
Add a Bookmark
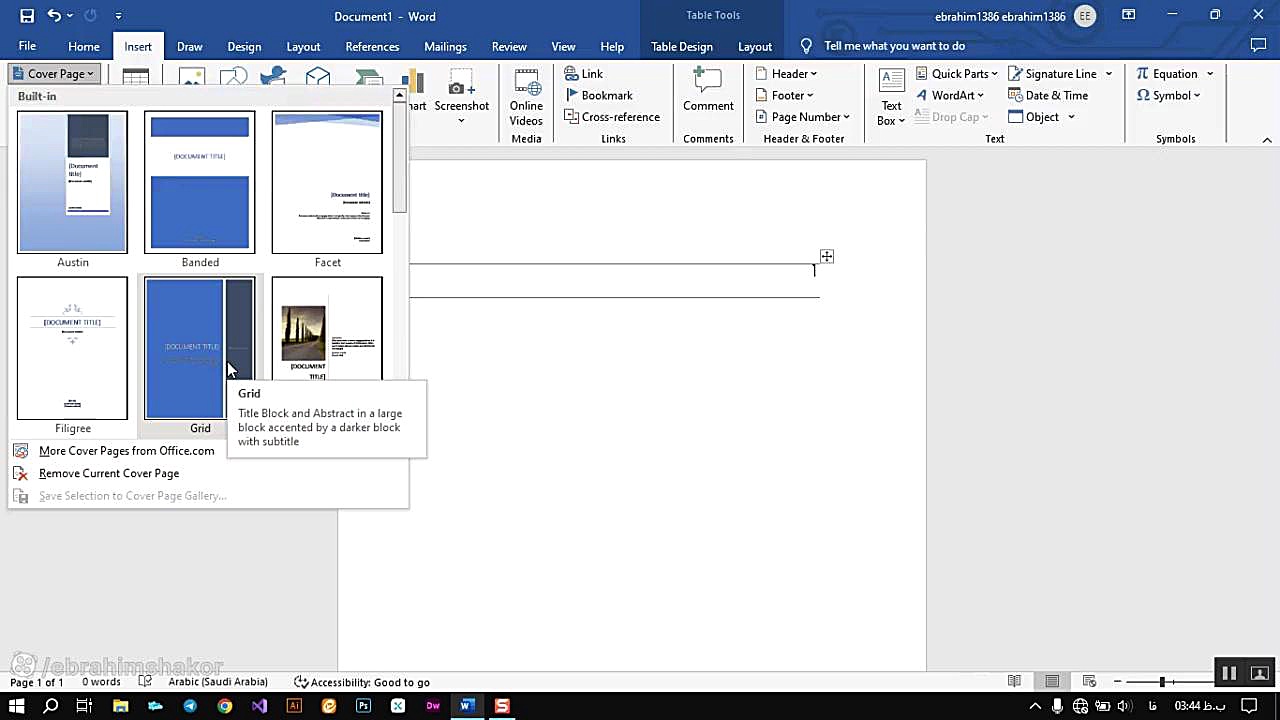pos(599,95)
